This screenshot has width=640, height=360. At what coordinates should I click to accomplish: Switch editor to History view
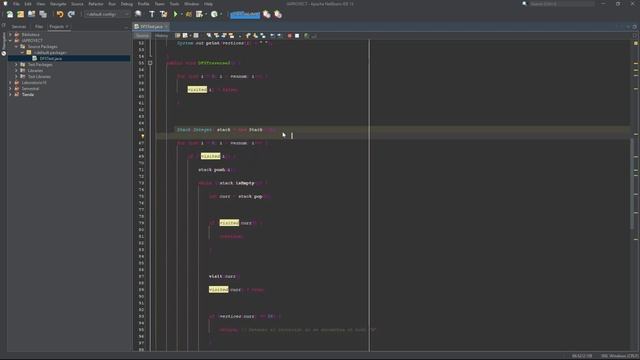(x=161, y=36)
